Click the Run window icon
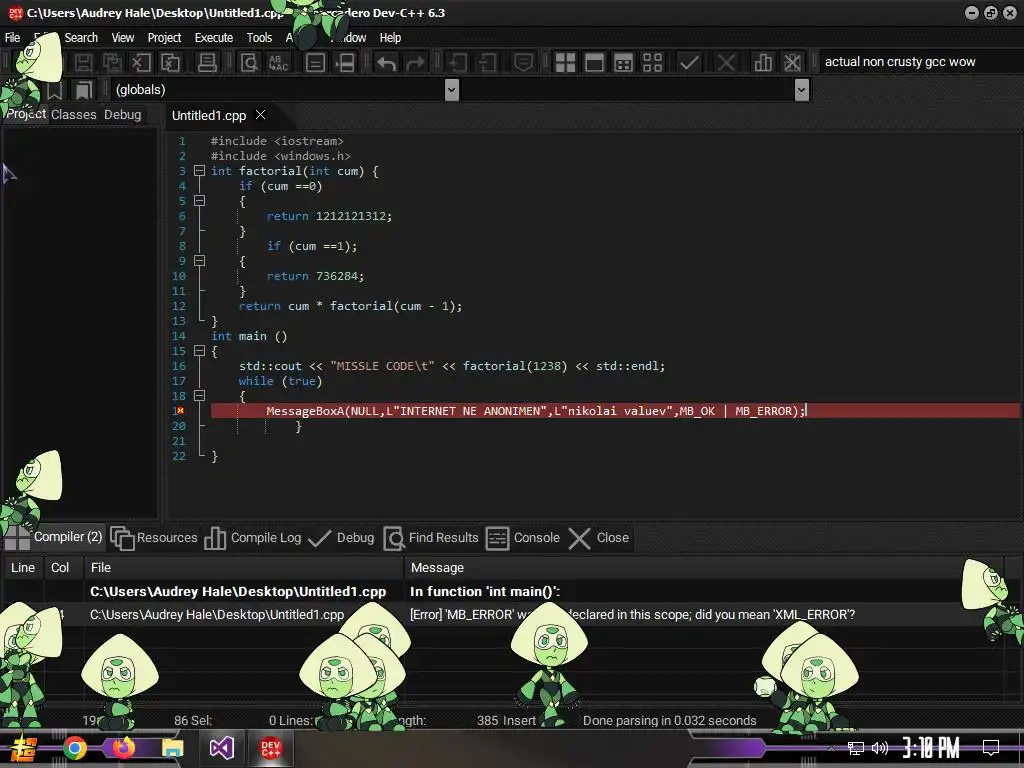The height and width of the screenshot is (768, 1024). (x=594, y=63)
